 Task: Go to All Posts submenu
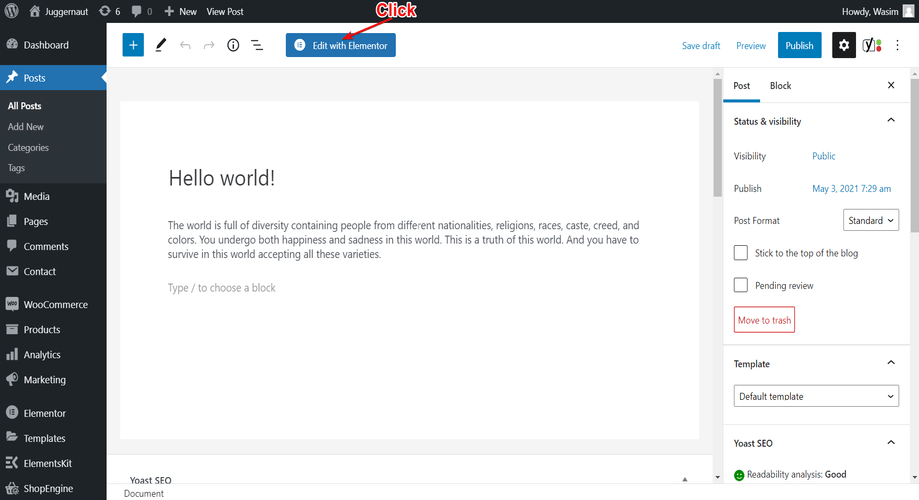pyautogui.click(x=25, y=106)
